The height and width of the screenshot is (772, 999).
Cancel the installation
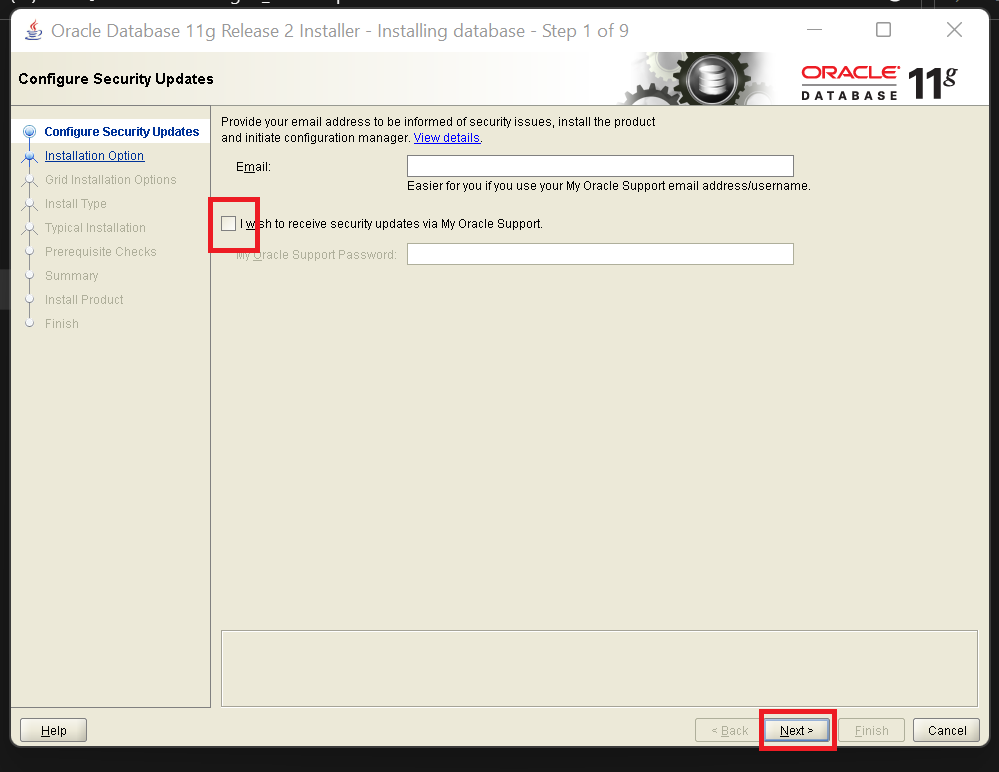click(947, 731)
